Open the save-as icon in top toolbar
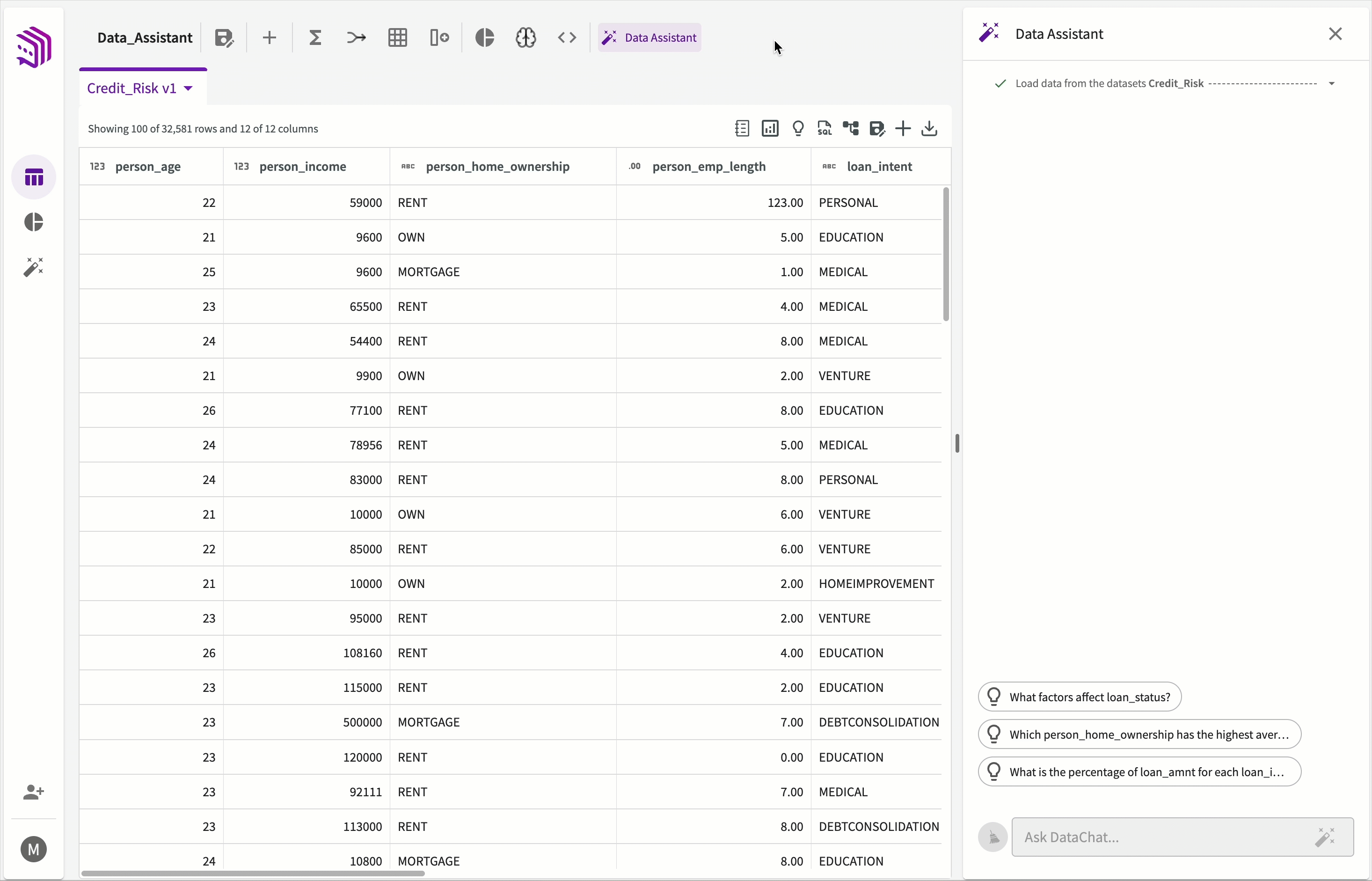The height and width of the screenshot is (881, 1372). point(224,38)
